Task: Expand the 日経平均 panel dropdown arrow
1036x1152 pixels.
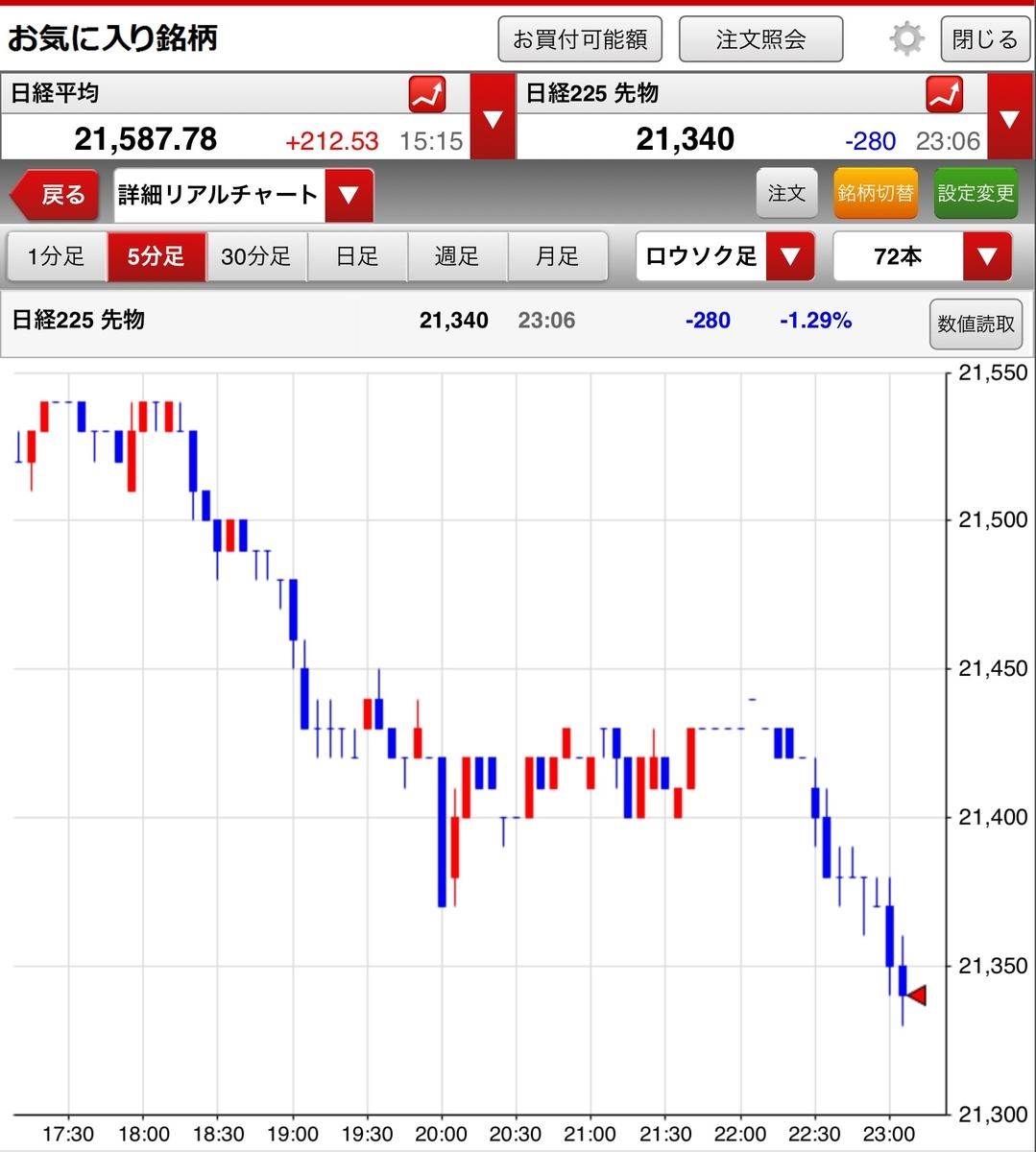Action: click(493, 117)
